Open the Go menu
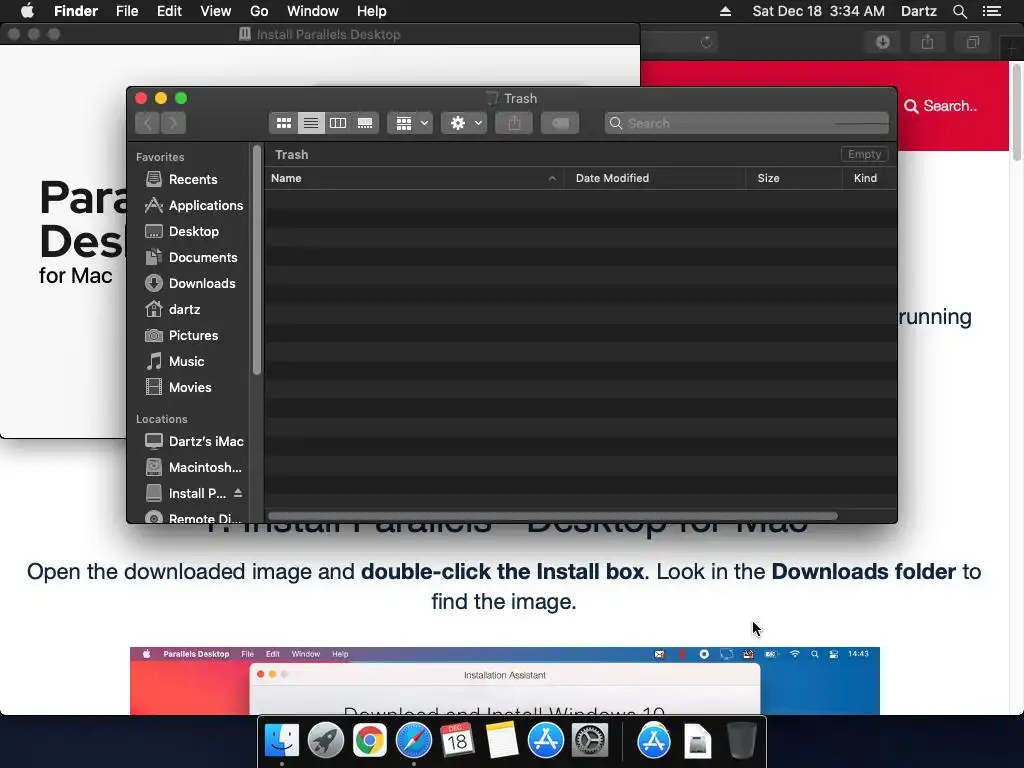The width and height of the screenshot is (1024, 768). coord(259,11)
